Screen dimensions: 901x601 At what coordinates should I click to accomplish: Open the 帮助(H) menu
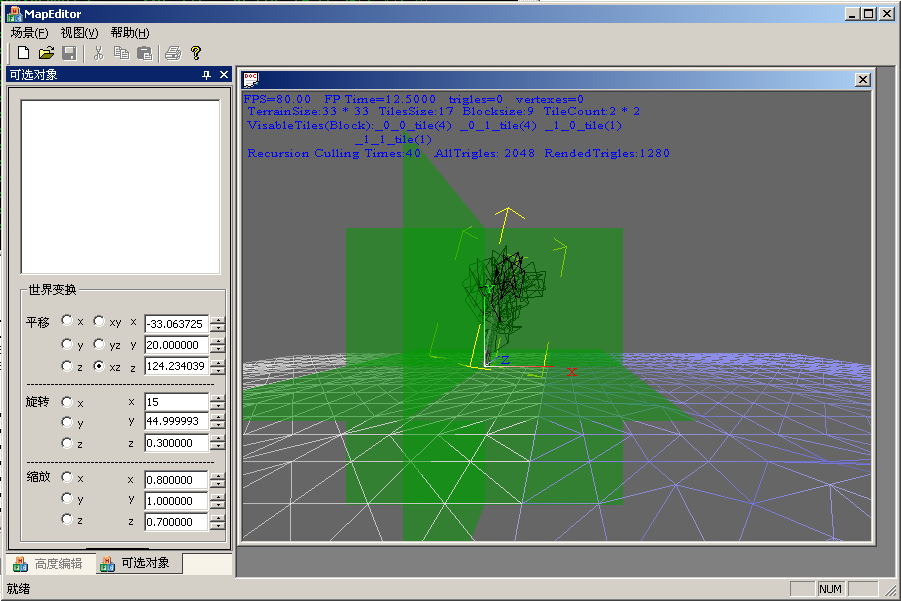[x=130, y=33]
